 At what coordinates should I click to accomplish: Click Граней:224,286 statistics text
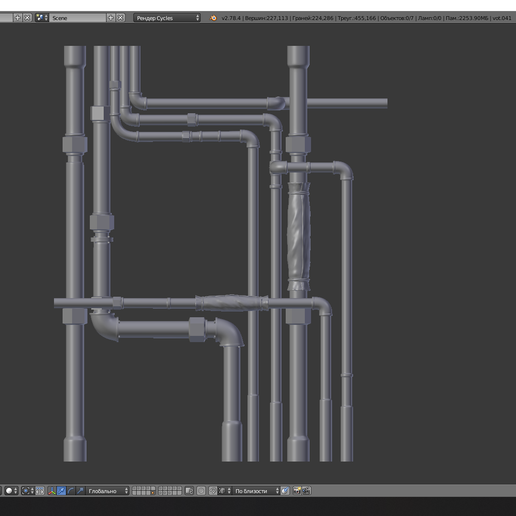pyautogui.click(x=313, y=18)
